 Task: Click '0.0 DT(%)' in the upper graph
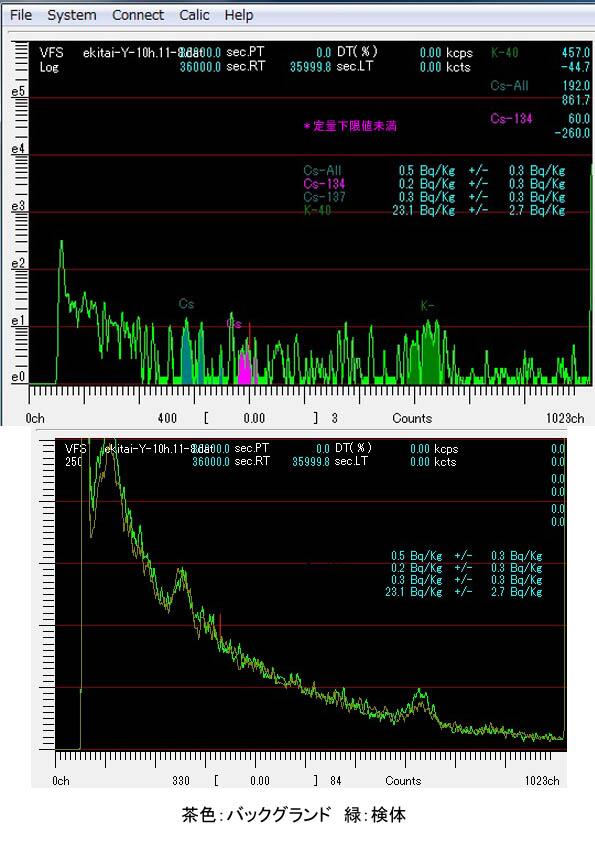(x=347, y=52)
